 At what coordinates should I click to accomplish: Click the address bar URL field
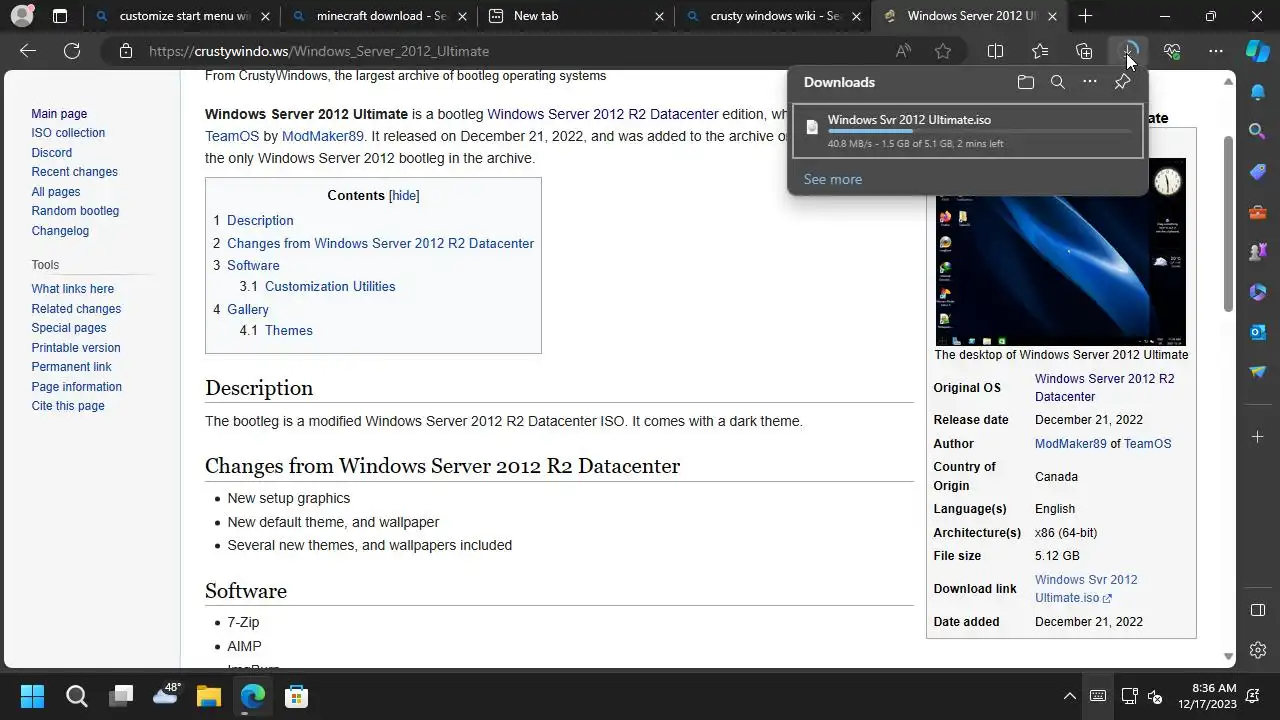coord(510,51)
